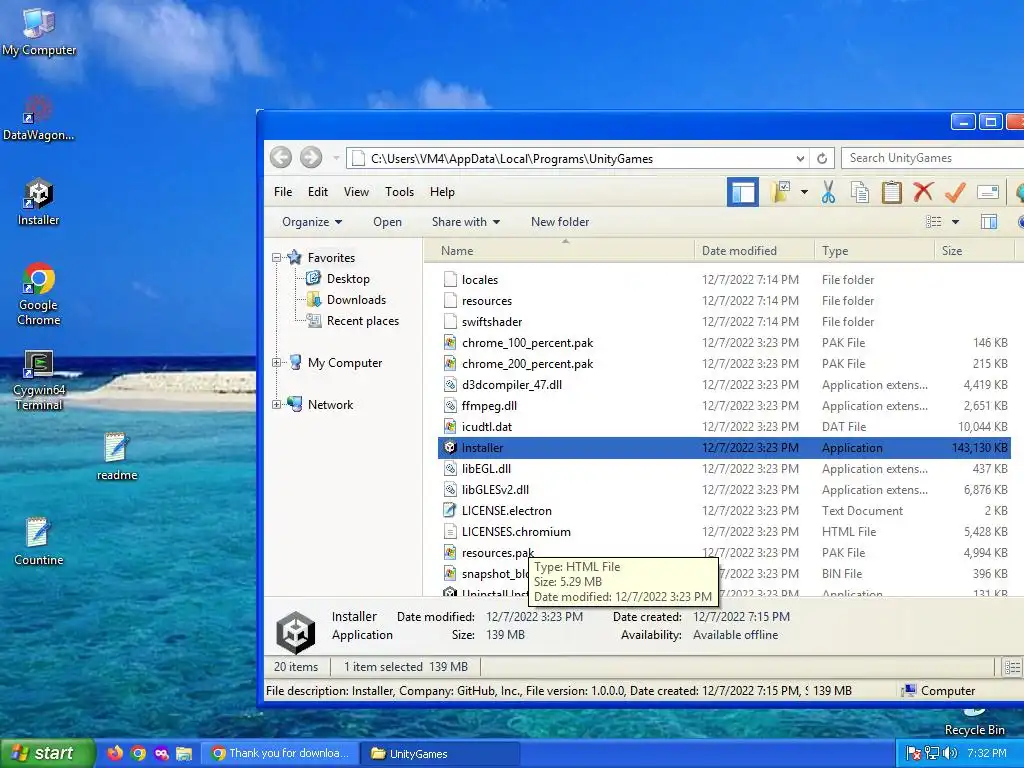
Task: Click the Folder Options icon in toolbar
Action: (780, 192)
